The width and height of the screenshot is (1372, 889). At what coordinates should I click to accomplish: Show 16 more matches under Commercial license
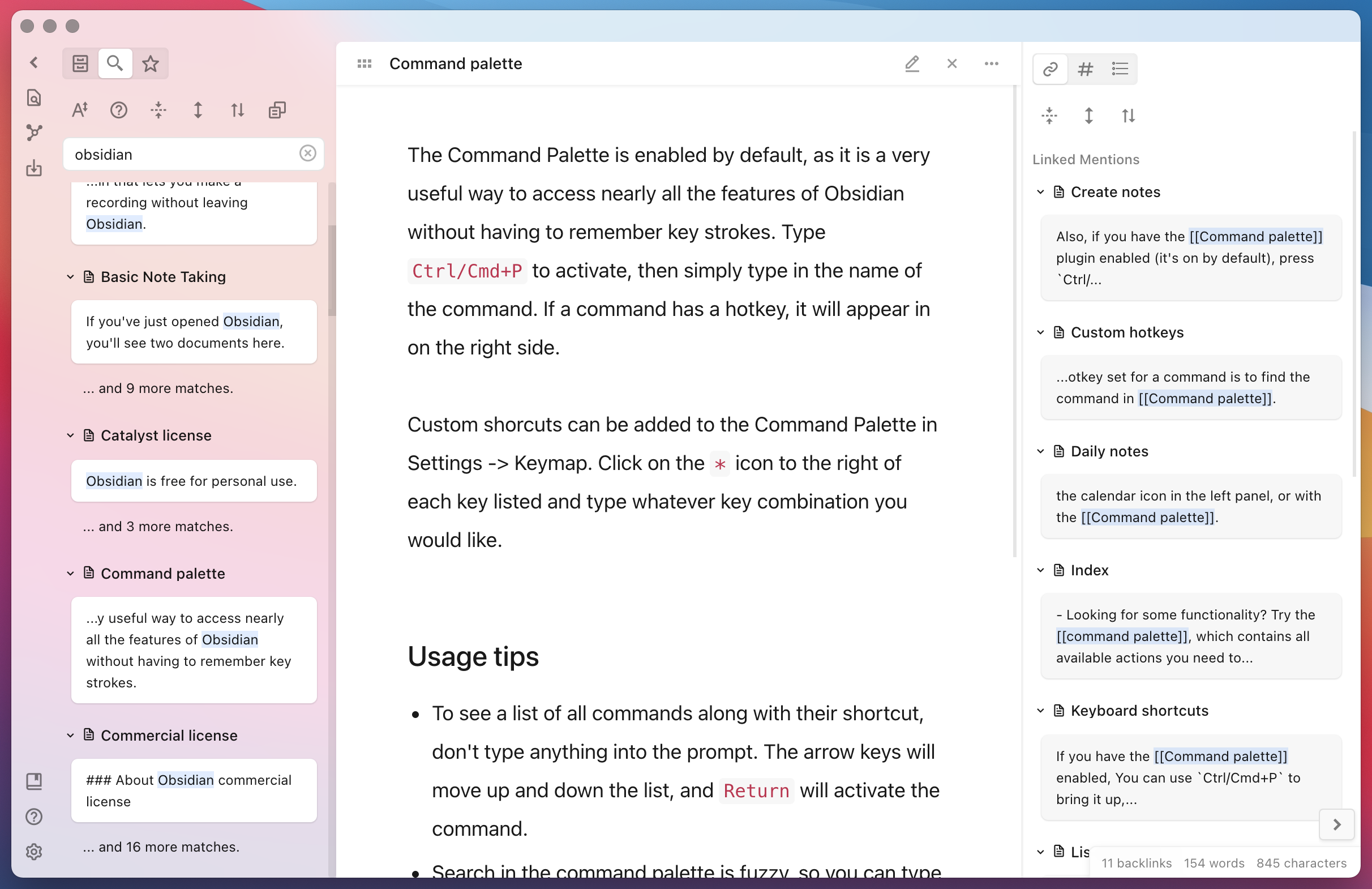(161, 847)
